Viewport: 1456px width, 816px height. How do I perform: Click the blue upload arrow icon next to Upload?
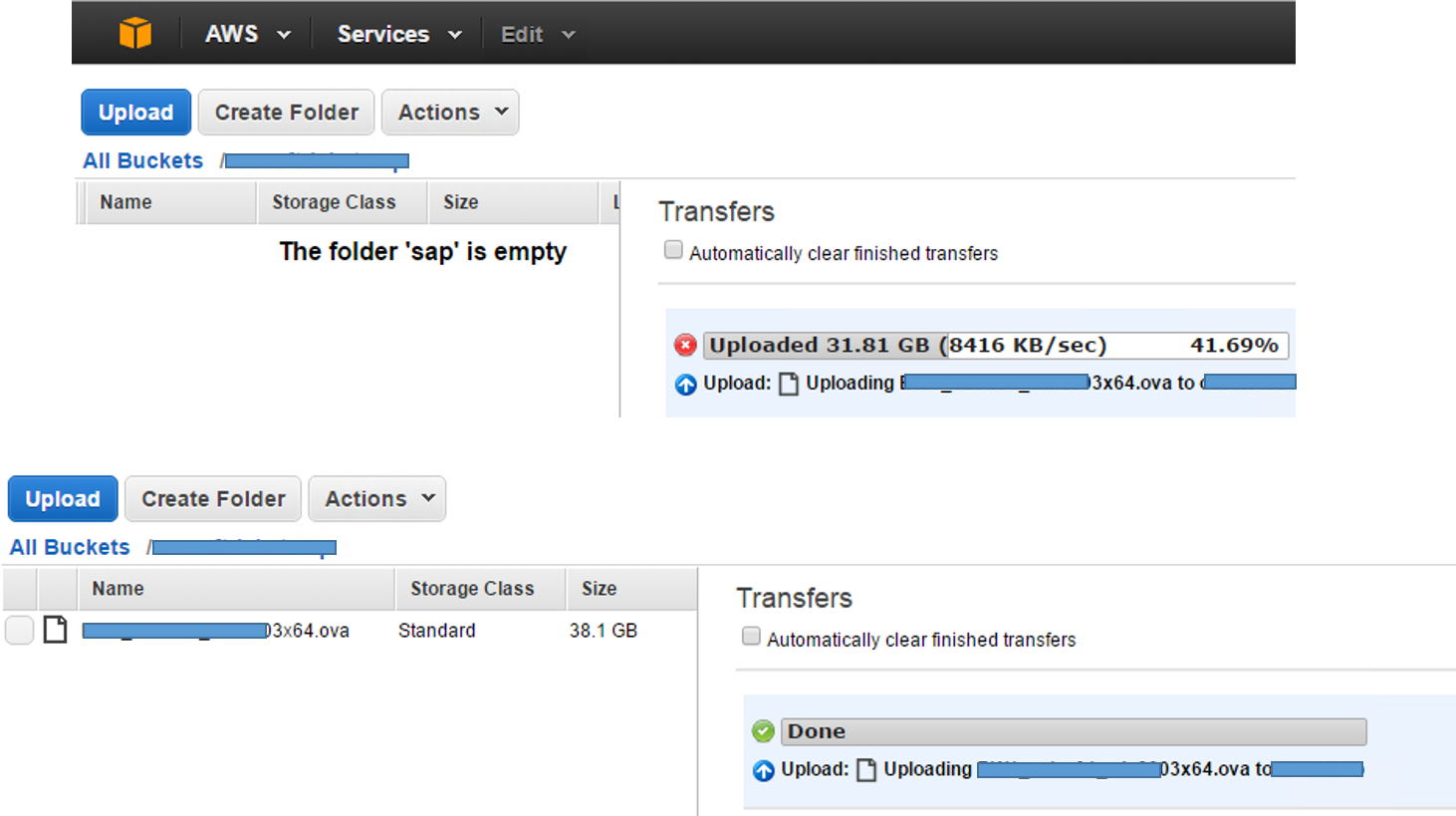click(x=685, y=385)
